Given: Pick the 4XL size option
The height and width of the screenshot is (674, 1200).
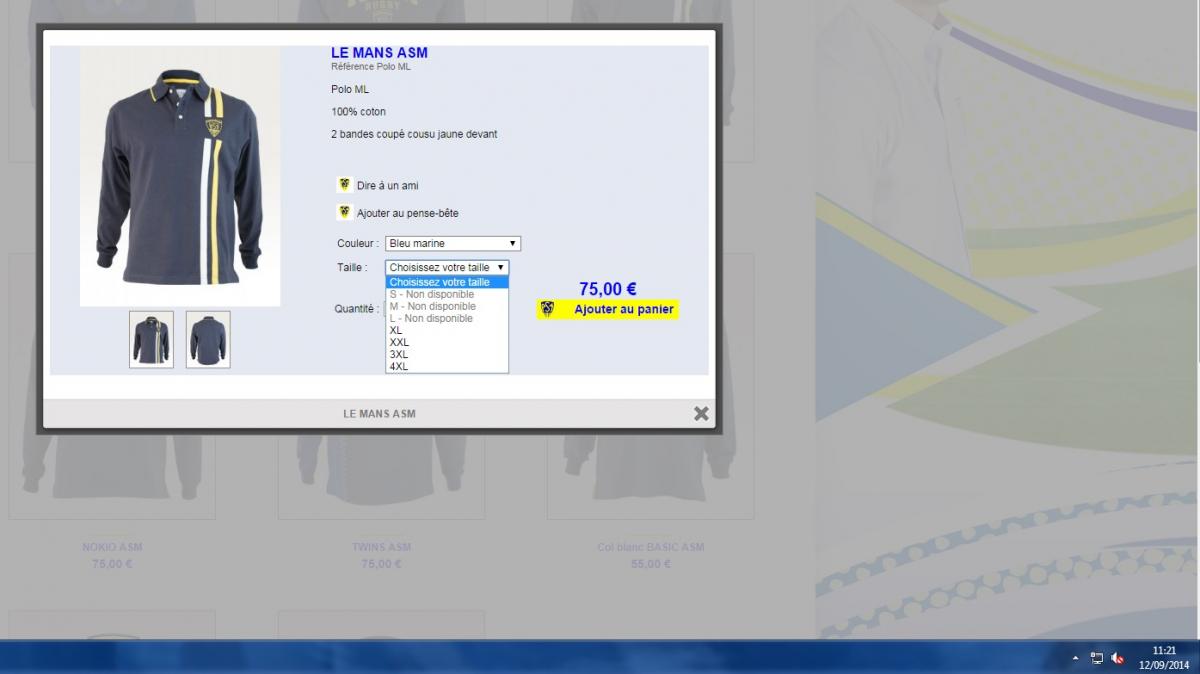Looking at the screenshot, I should pyautogui.click(x=447, y=366).
